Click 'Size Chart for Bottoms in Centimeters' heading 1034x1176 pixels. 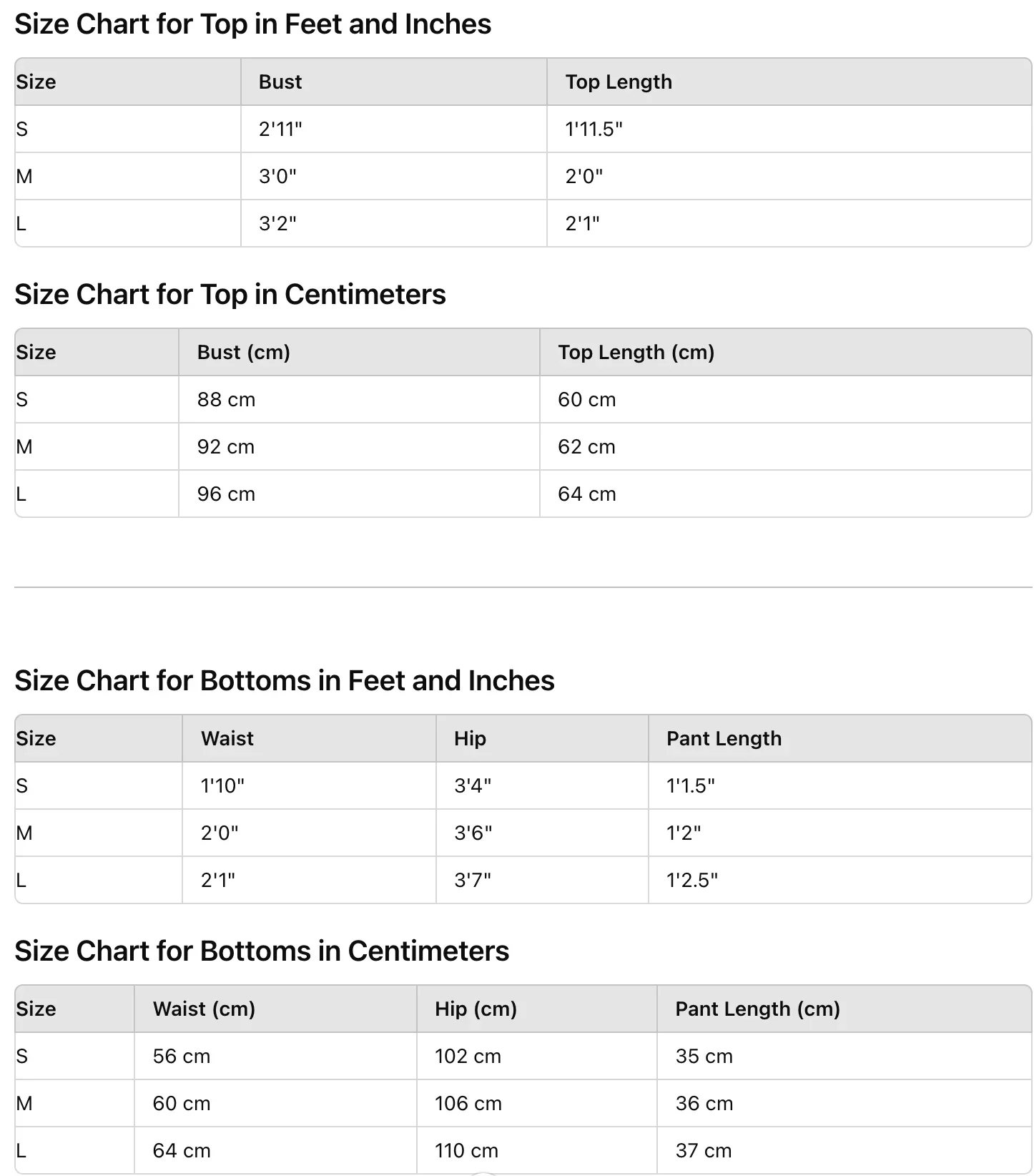point(262,951)
